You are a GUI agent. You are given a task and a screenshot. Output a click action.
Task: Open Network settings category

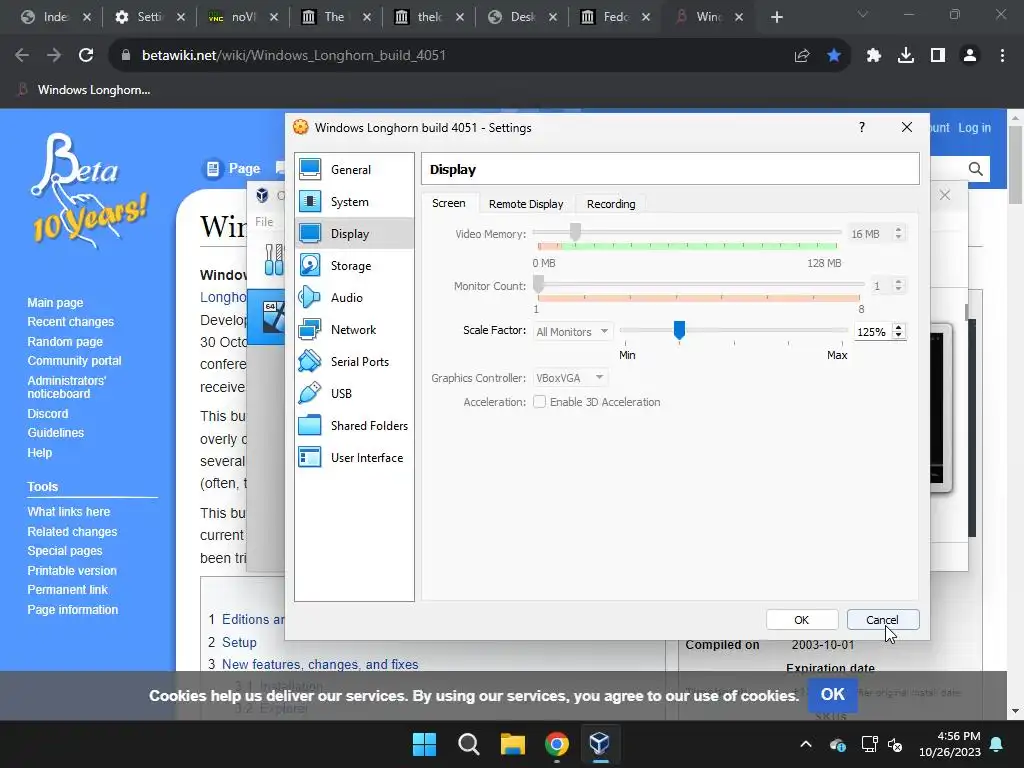pyautogui.click(x=354, y=330)
